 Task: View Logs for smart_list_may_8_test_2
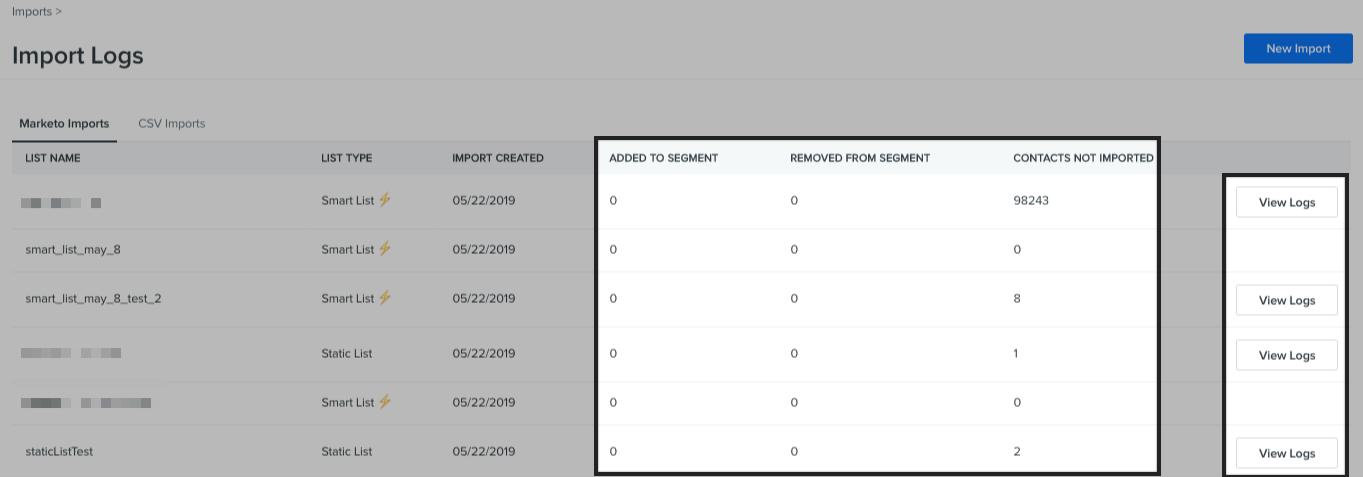pos(1287,300)
